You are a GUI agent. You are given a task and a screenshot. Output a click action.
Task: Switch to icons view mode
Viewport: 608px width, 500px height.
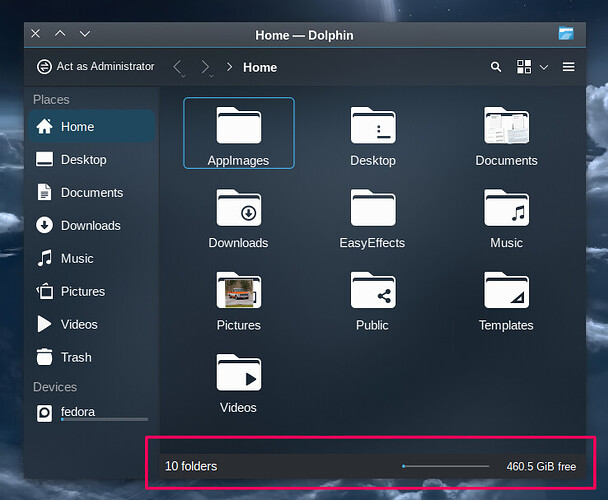click(x=524, y=67)
